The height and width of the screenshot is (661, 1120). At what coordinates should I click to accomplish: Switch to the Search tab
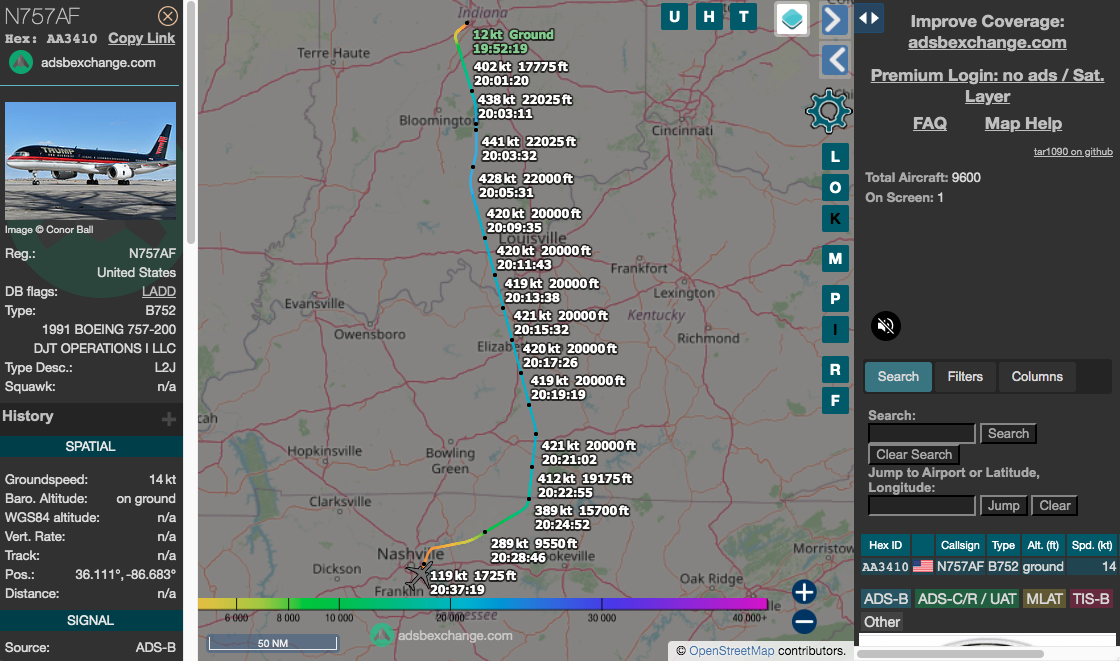[x=898, y=377]
